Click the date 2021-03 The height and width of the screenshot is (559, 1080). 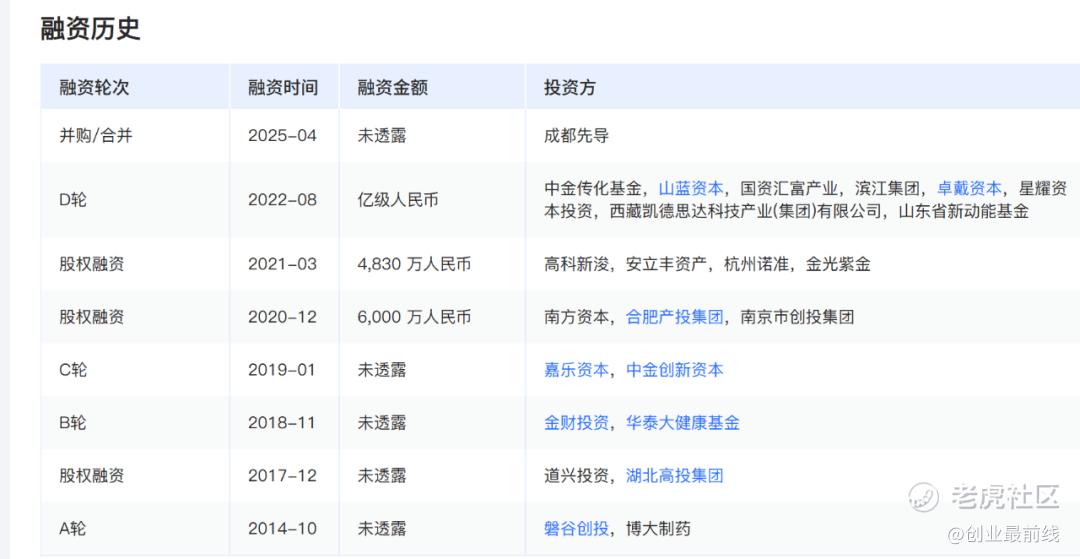282,264
